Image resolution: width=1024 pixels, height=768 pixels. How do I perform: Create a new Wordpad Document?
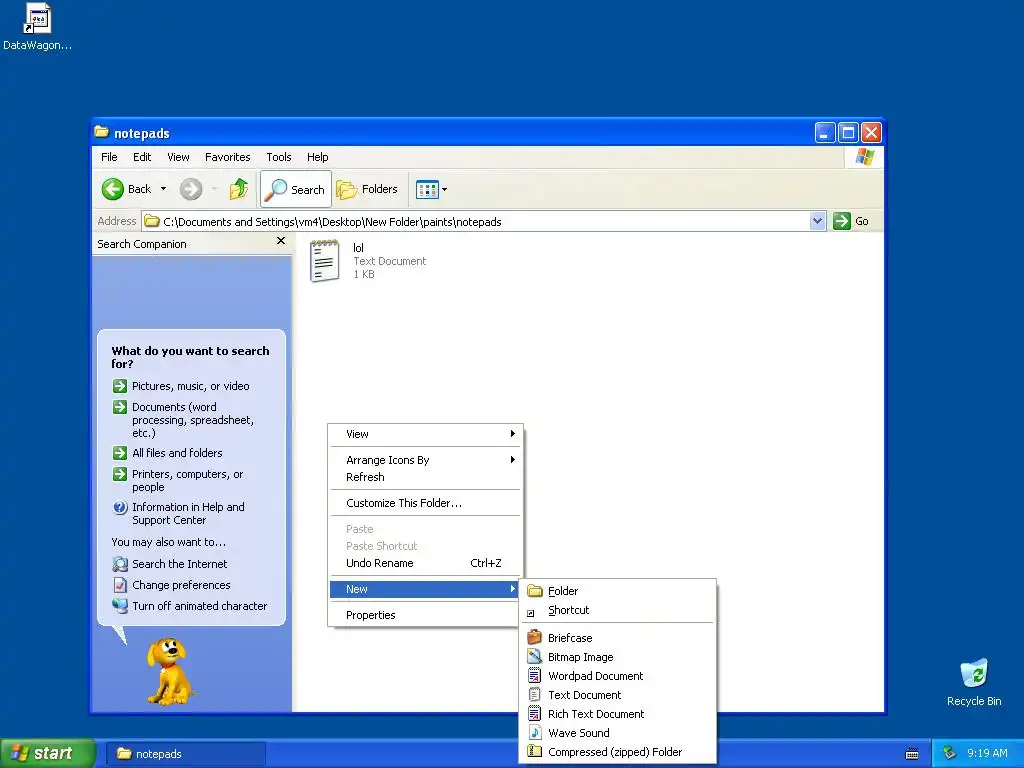pos(618,676)
